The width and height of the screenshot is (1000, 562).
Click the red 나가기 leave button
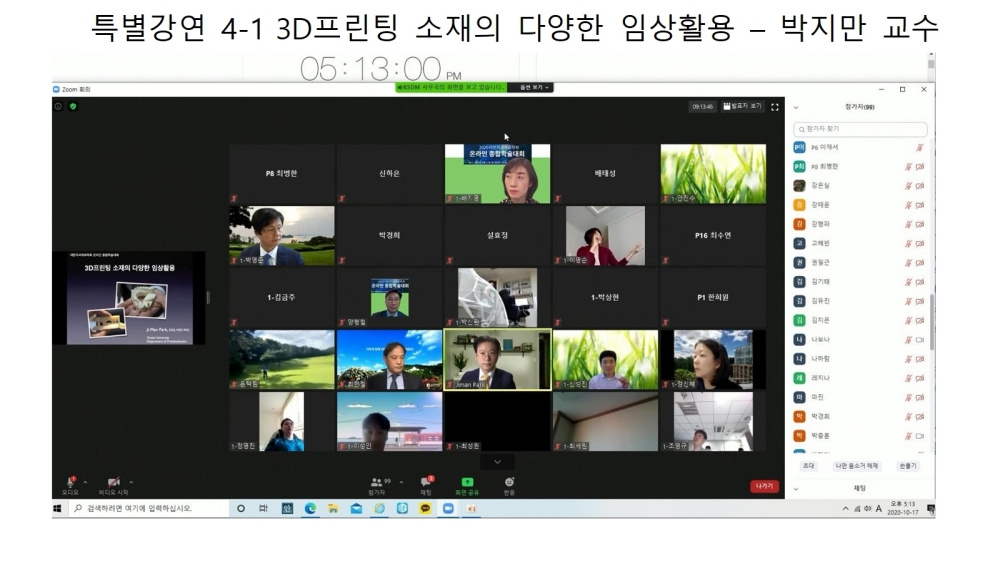pos(764,486)
